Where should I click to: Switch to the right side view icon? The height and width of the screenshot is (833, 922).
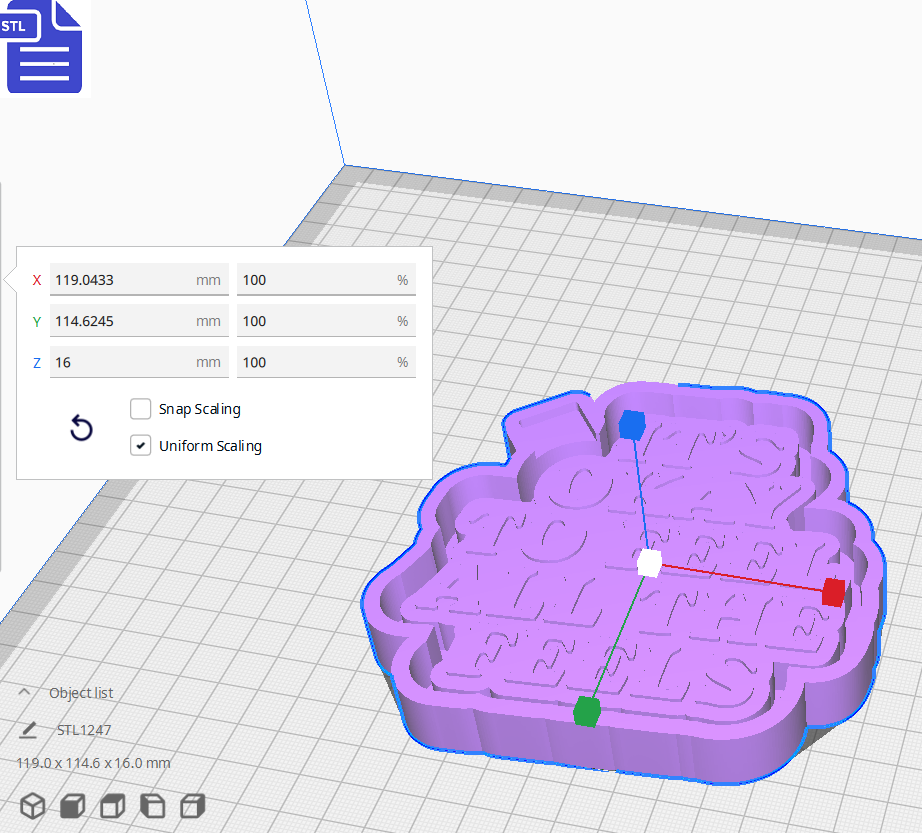(192, 805)
